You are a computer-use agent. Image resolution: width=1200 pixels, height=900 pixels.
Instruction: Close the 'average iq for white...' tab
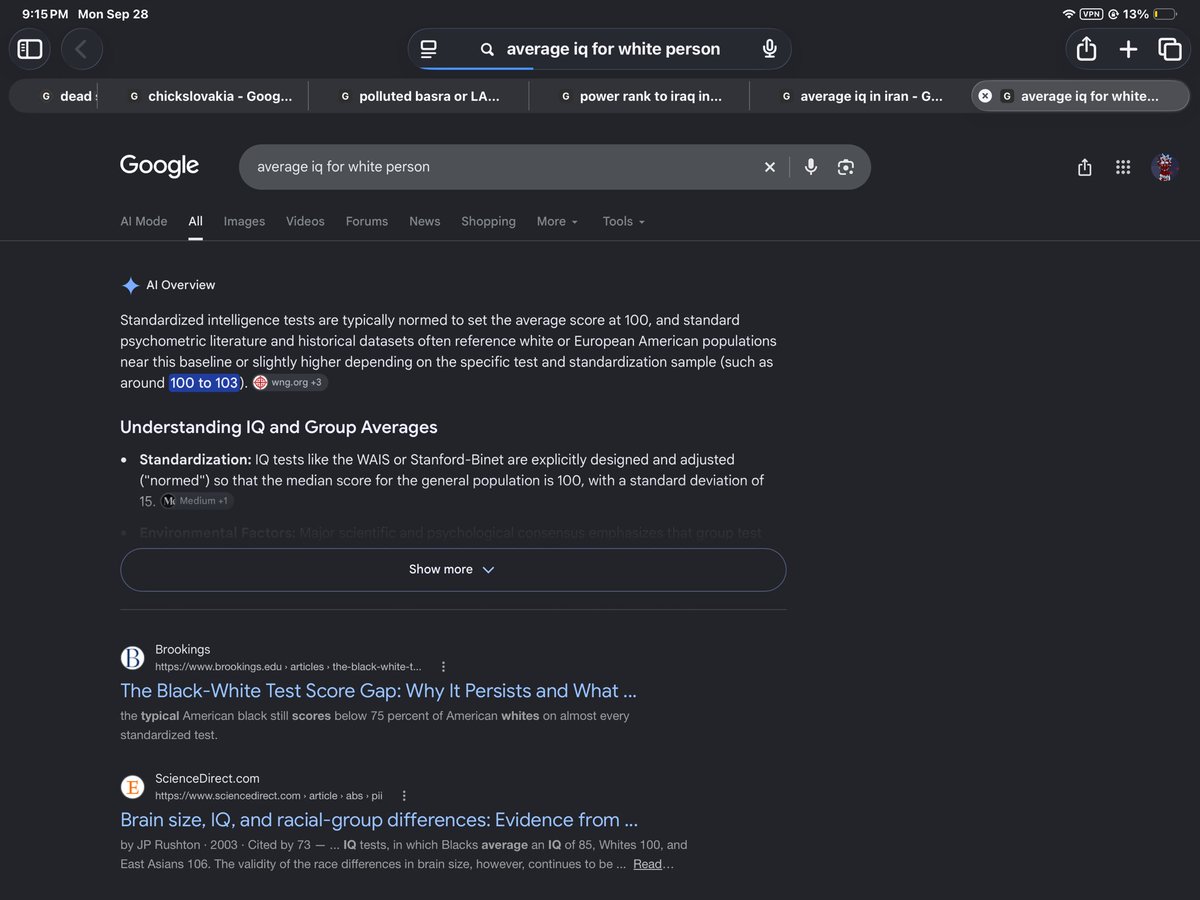985,96
